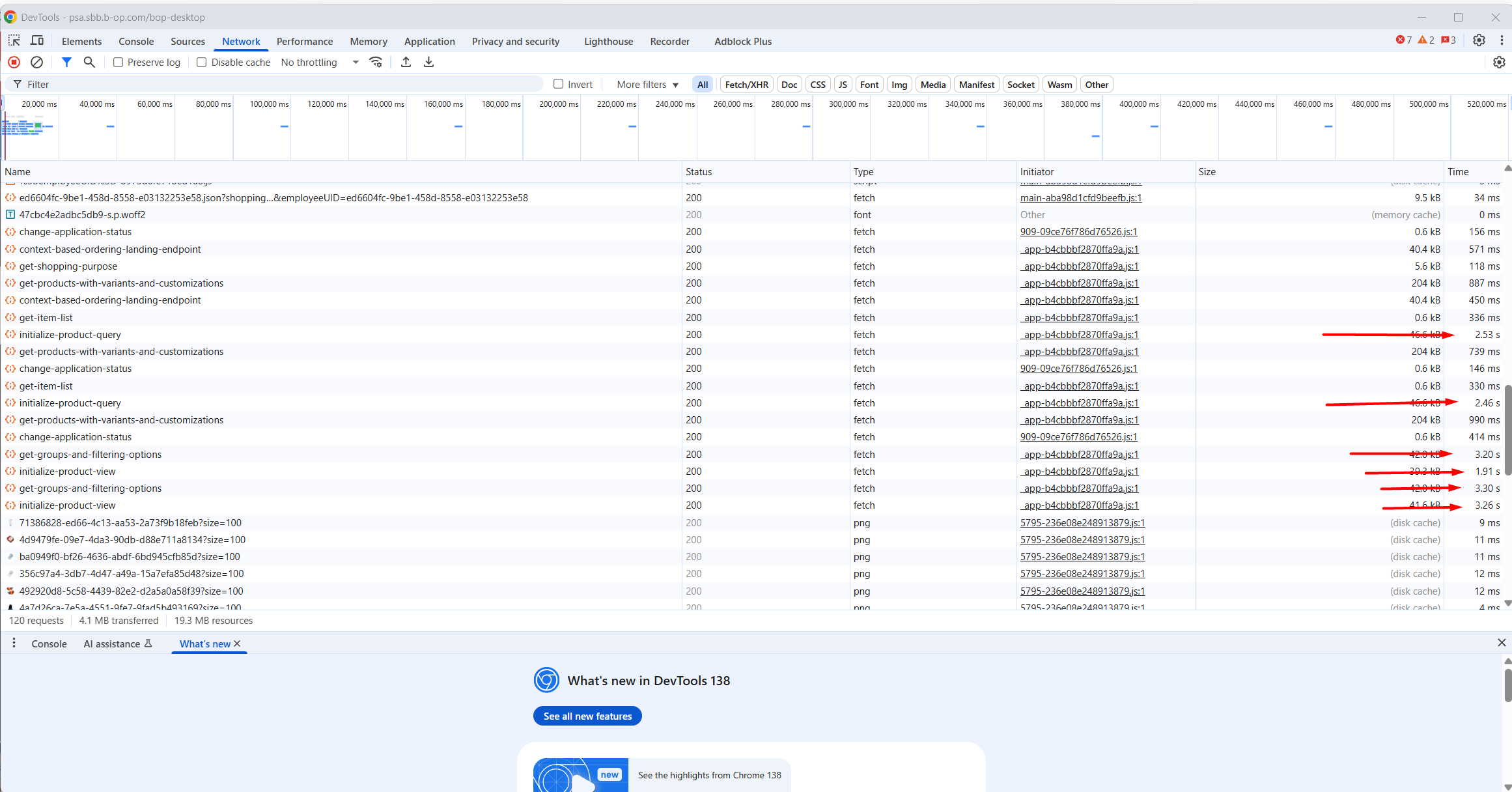Open main-aba98d1cfd9beefb.js:1 initiator link

pyautogui.click(x=1080, y=198)
